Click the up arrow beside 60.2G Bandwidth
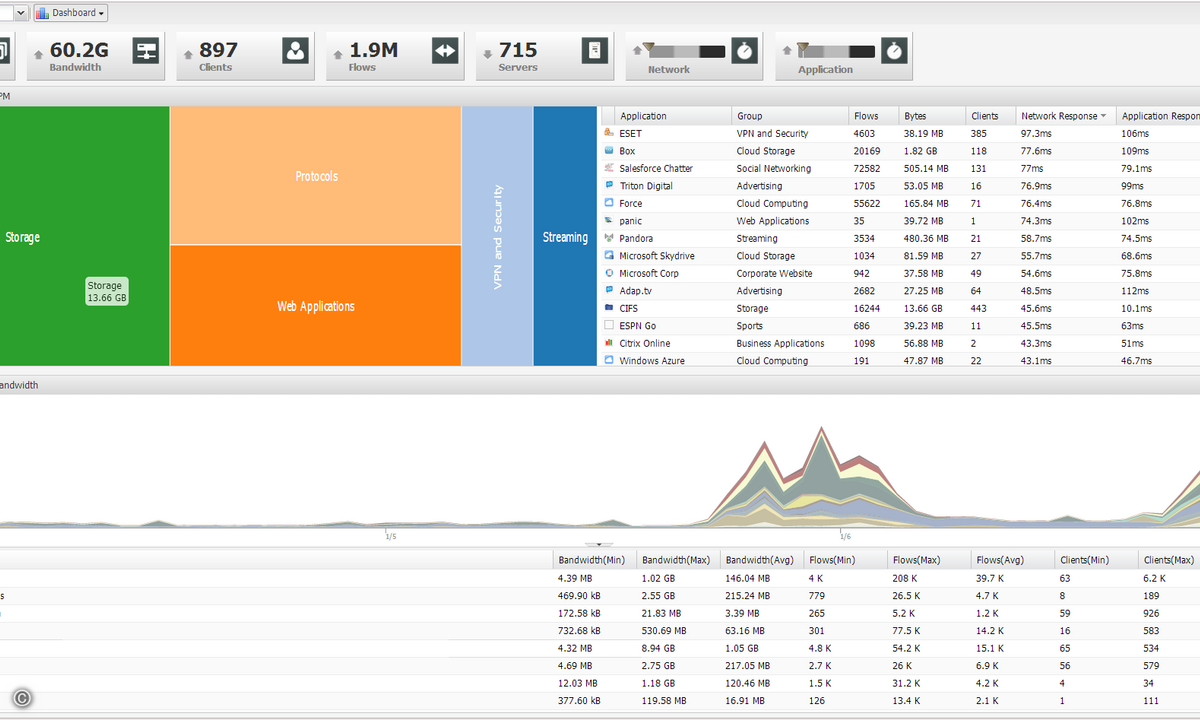1200x720 pixels. point(39,53)
